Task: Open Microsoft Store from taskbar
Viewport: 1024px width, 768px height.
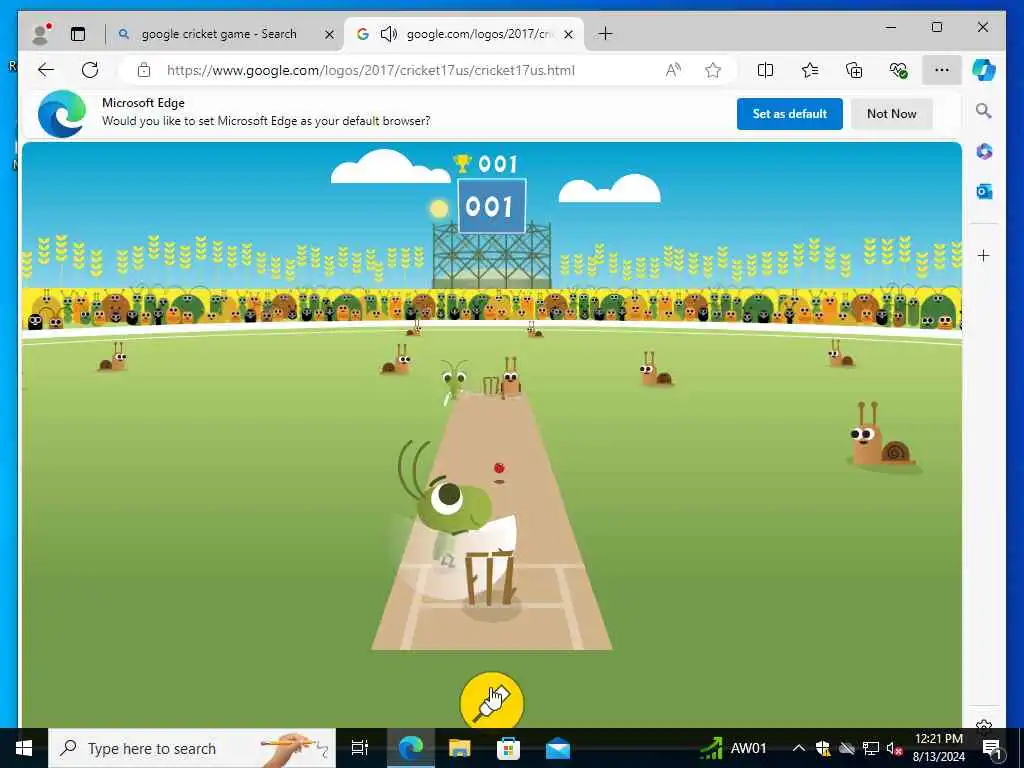Action: click(508, 748)
